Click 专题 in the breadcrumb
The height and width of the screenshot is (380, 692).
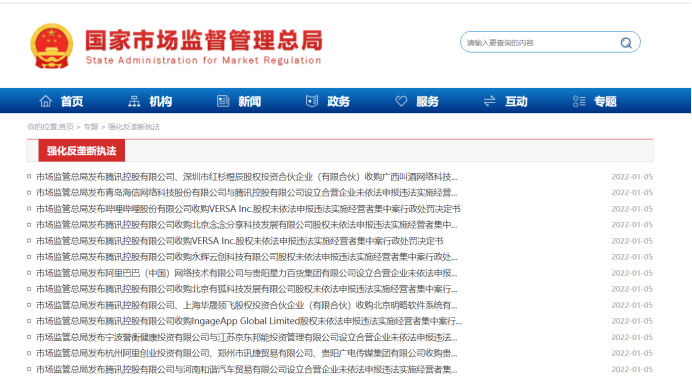click(x=91, y=127)
